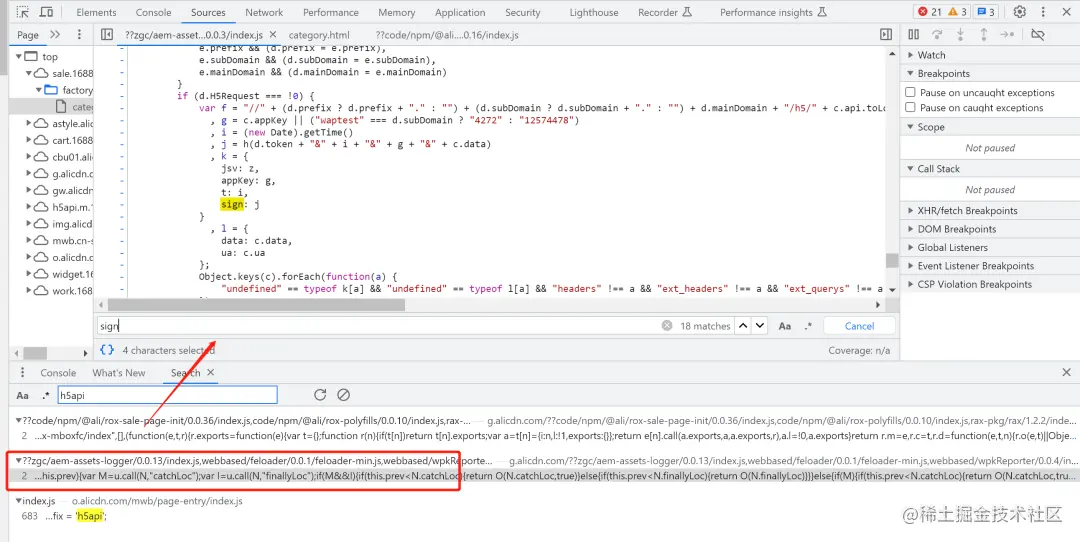Switch to the Console panel tab
Viewport: 1080px width, 542px height.
(154, 12)
